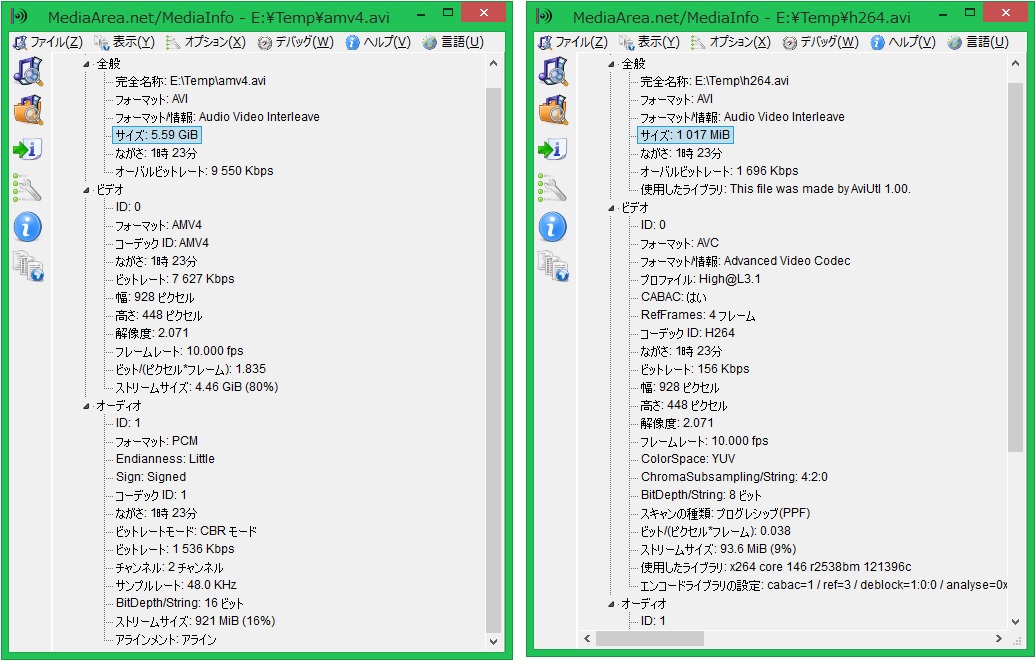Select row ストリームサイズ: 93.6 MiB (9%)

(718, 549)
